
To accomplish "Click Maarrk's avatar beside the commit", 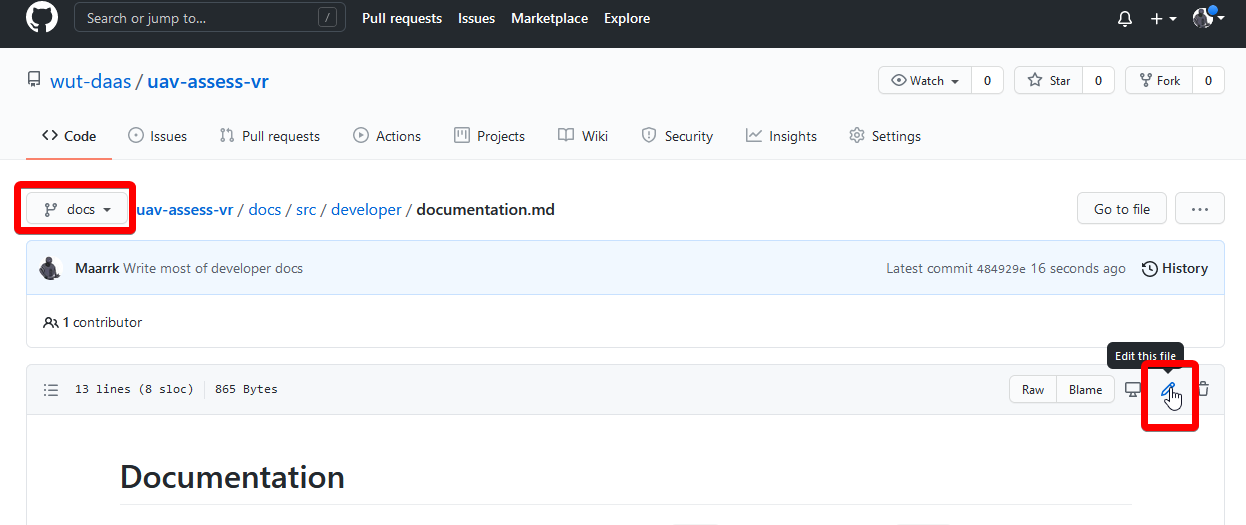I will tap(51, 268).
